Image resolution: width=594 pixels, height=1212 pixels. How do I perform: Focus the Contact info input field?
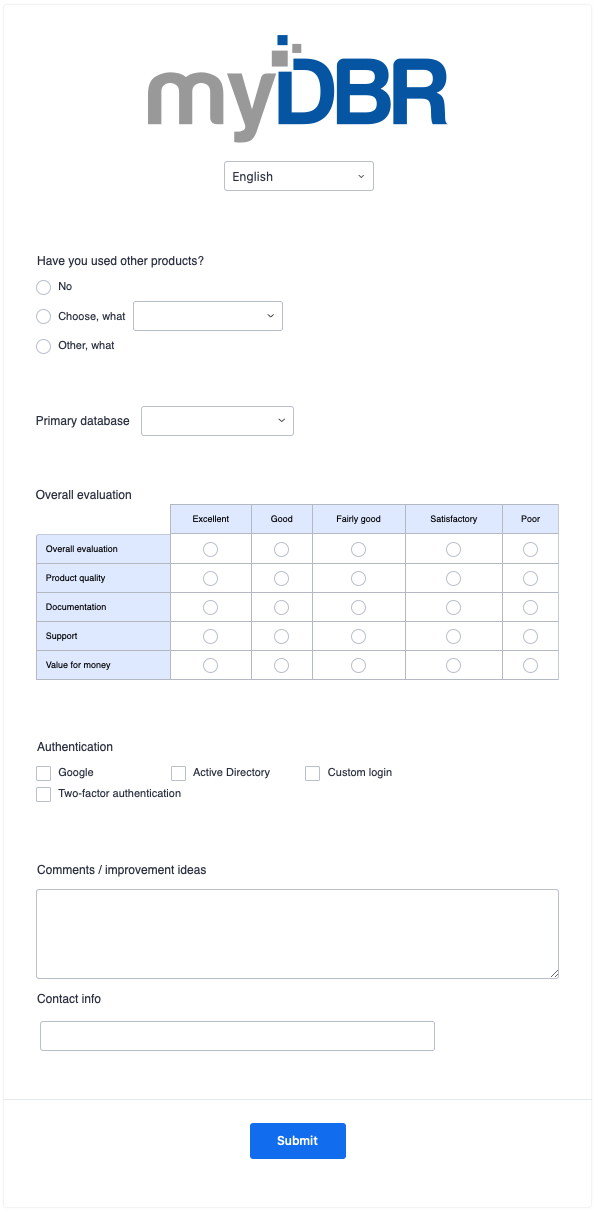[237, 1036]
